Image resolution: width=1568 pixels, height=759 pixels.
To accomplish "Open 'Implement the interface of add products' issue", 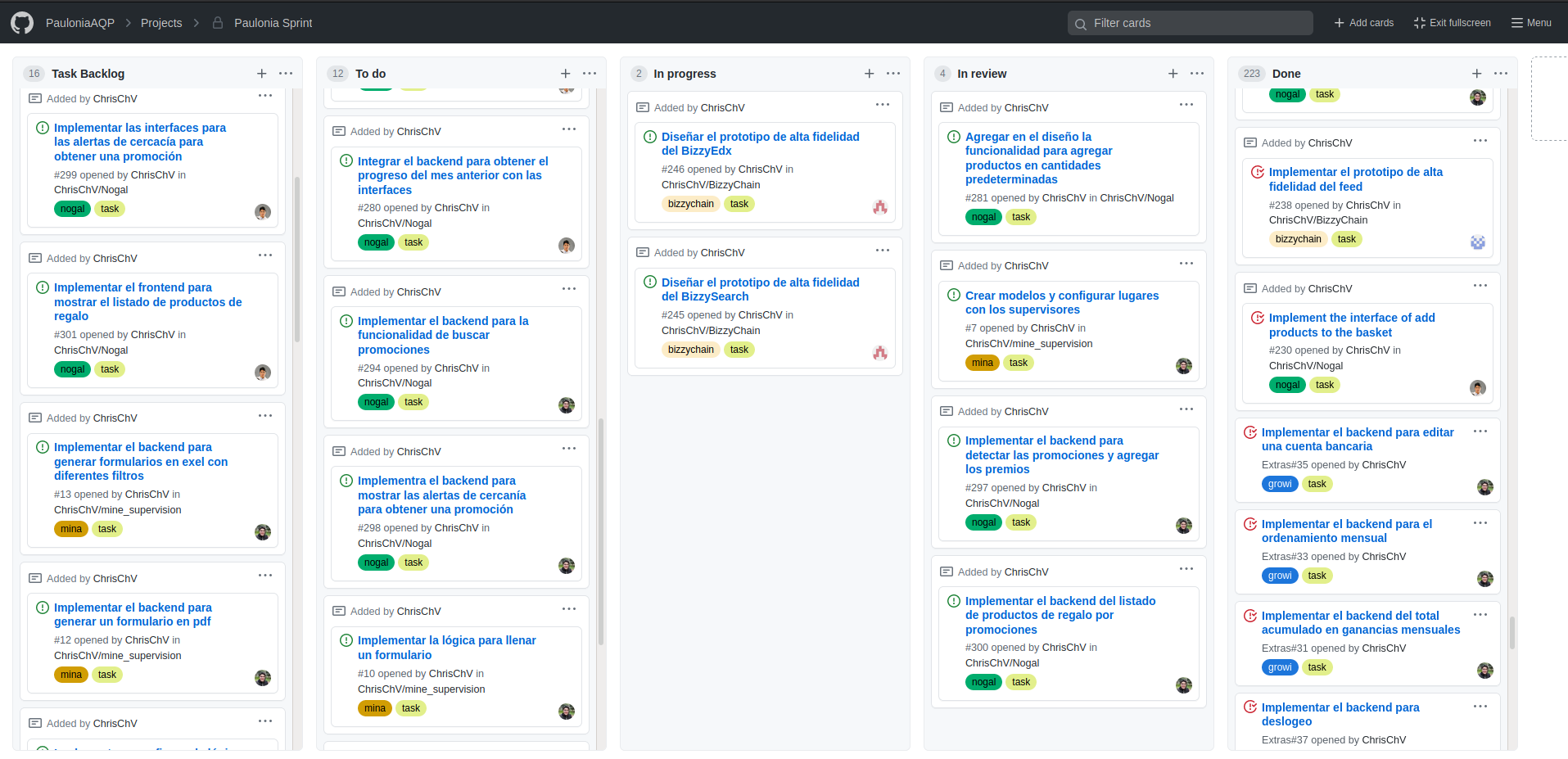I will click(1352, 325).
